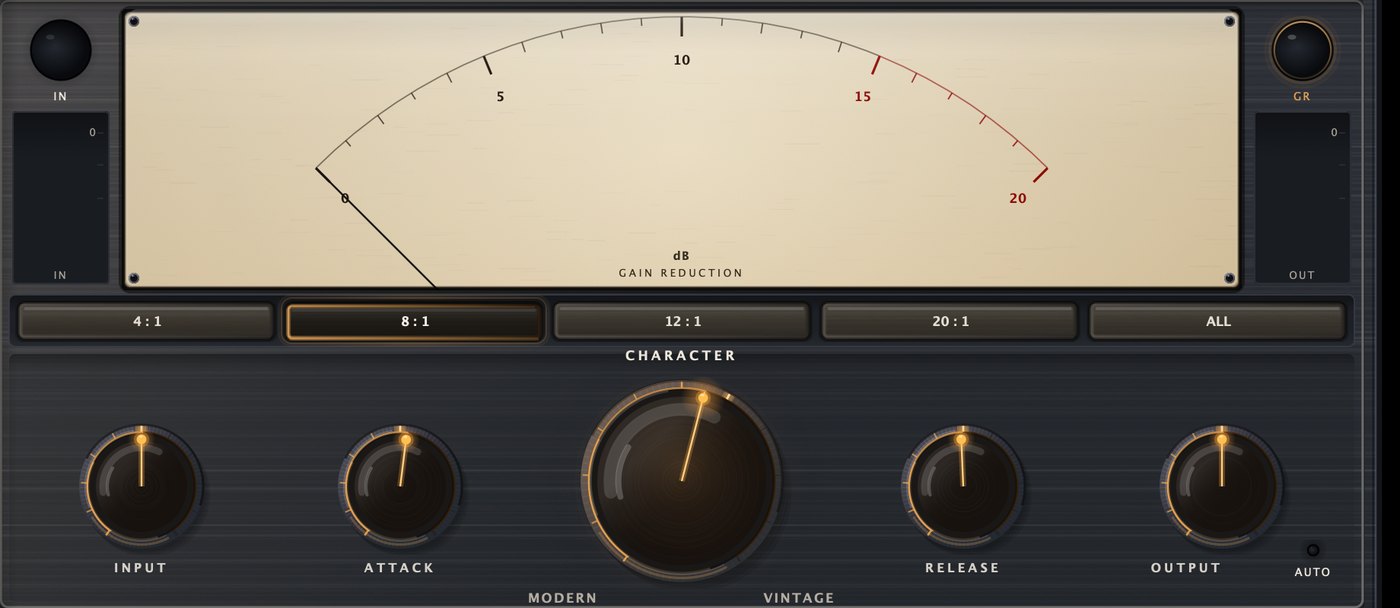
Task: Click the OUTPUT label text
Action: pos(1186,567)
